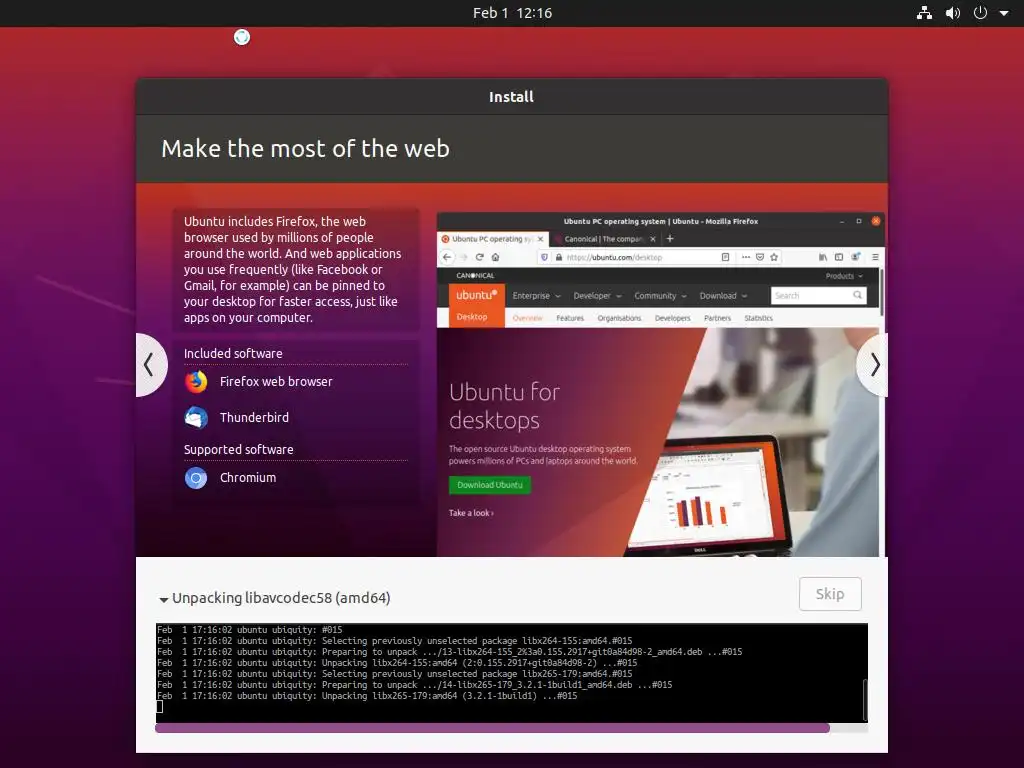
Task: Click the Firefox web browser icon
Action: tap(196, 381)
